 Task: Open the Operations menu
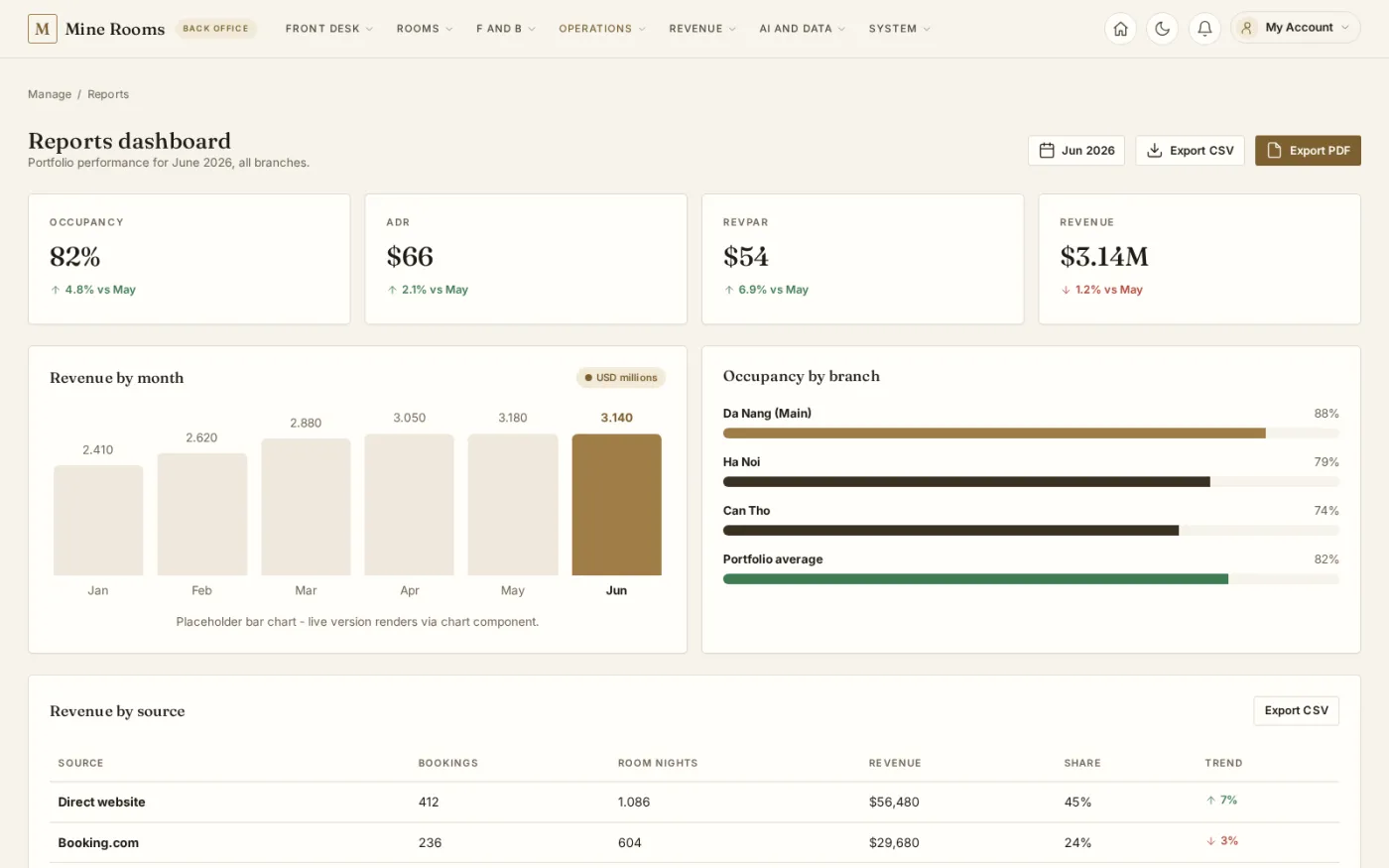coord(602,29)
